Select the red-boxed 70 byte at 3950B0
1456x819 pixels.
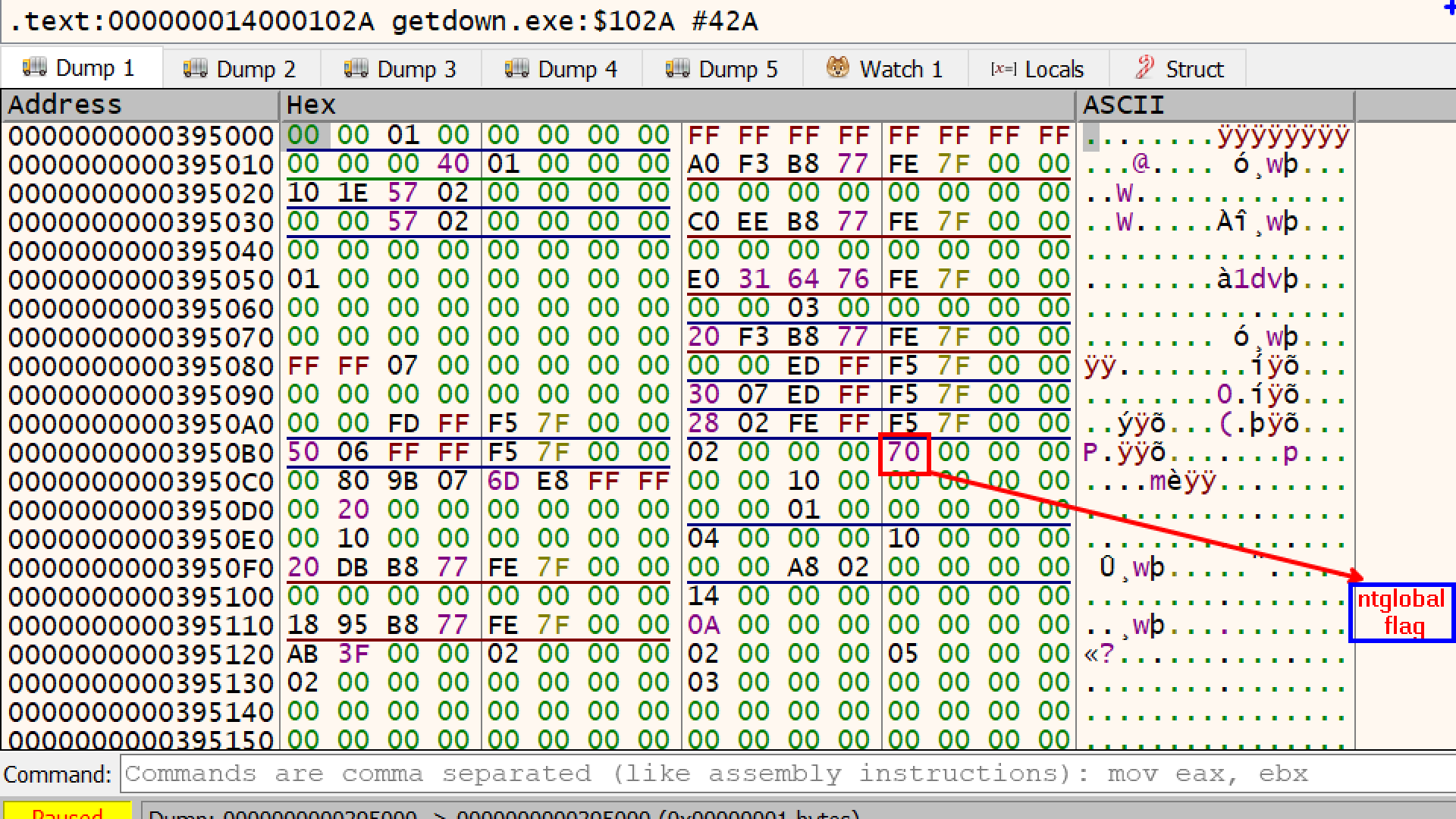point(903,453)
